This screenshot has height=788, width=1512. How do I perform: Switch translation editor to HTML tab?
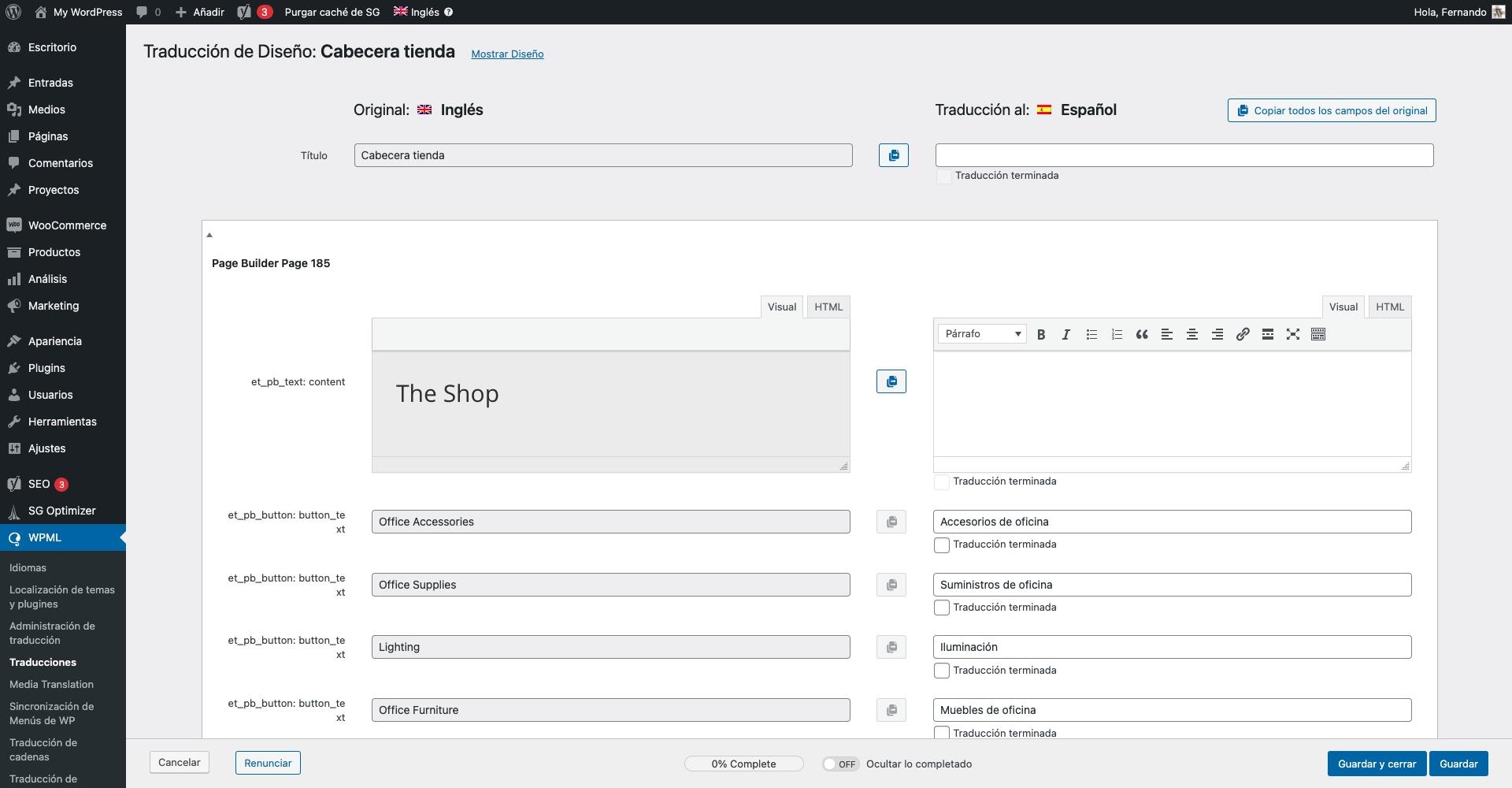pos(1389,307)
